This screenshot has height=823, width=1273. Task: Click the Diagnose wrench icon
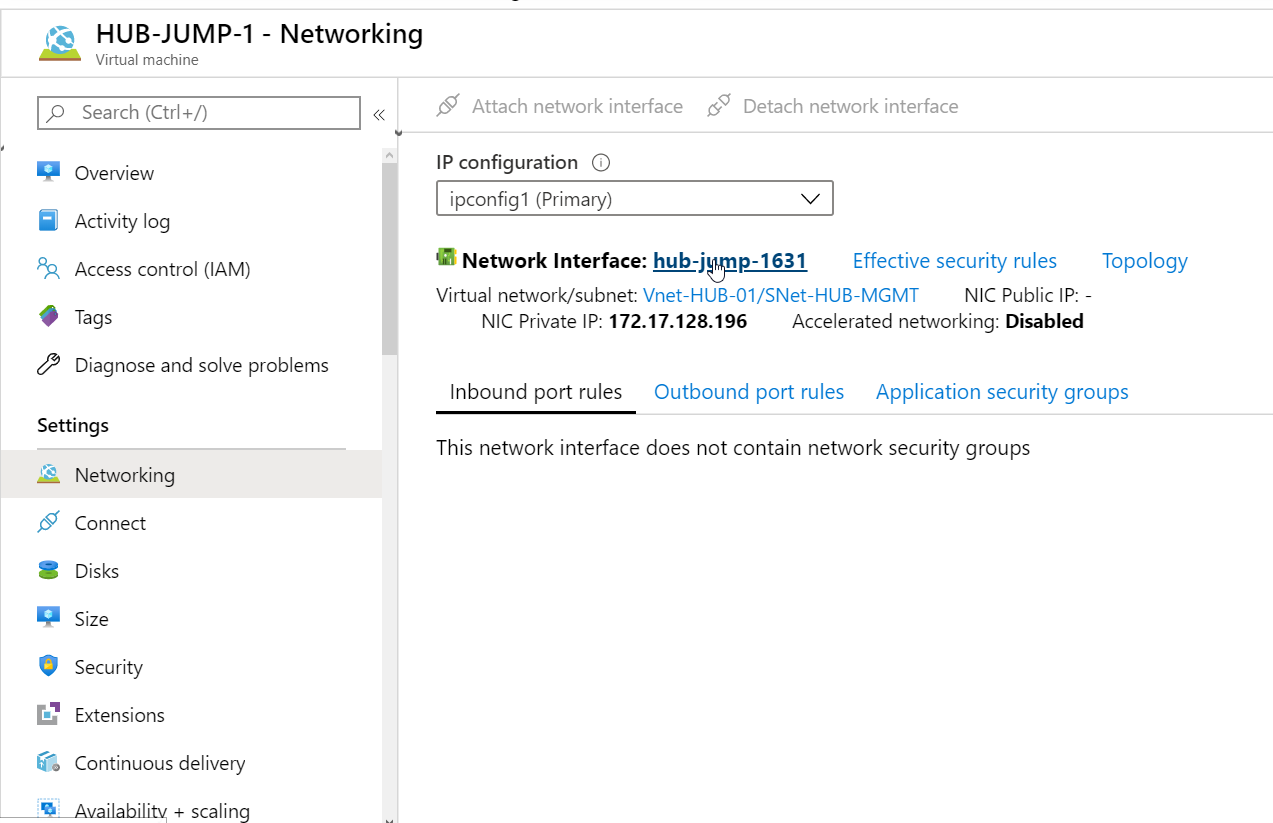click(49, 365)
